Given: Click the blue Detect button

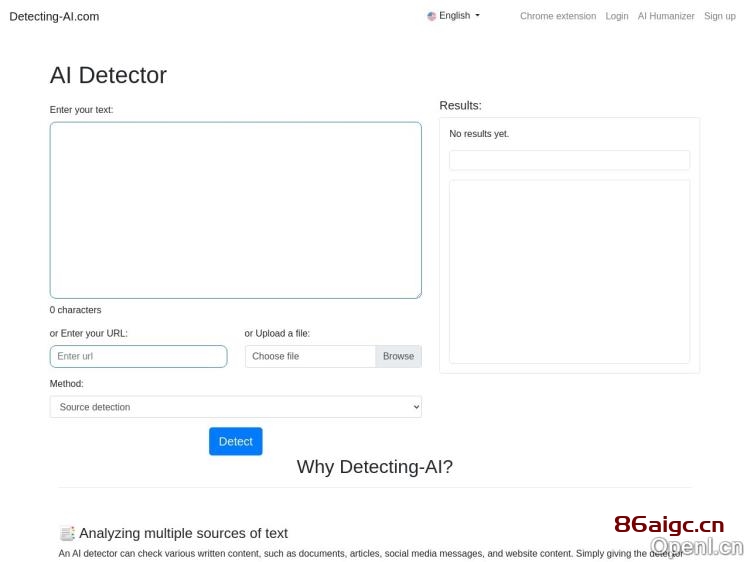Looking at the screenshot, I should pyautogui.click(x=235, y=441).
